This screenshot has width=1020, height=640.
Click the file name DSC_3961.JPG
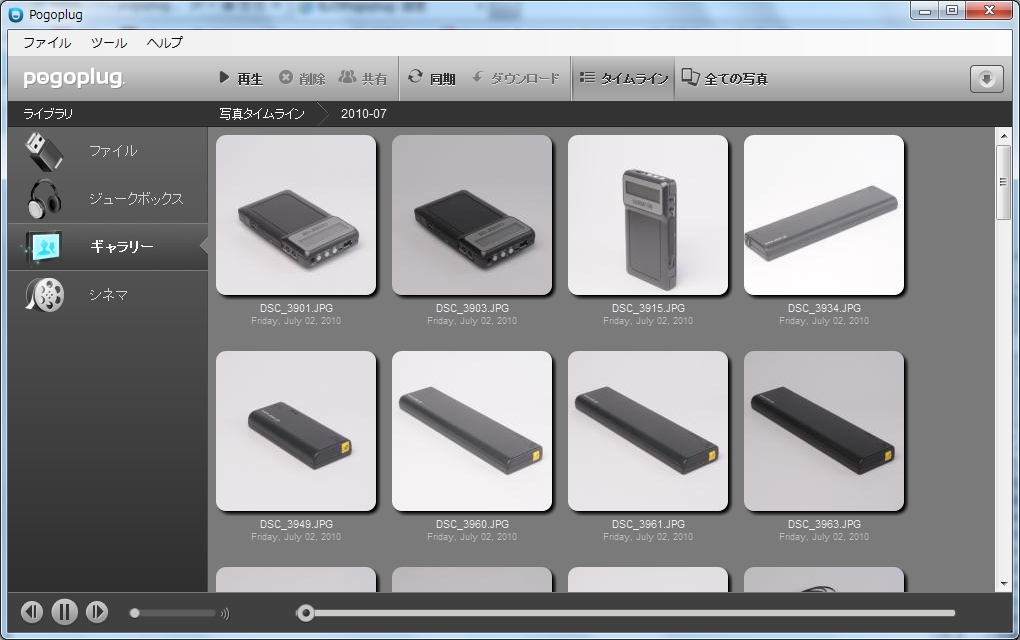tap(648, 524)
